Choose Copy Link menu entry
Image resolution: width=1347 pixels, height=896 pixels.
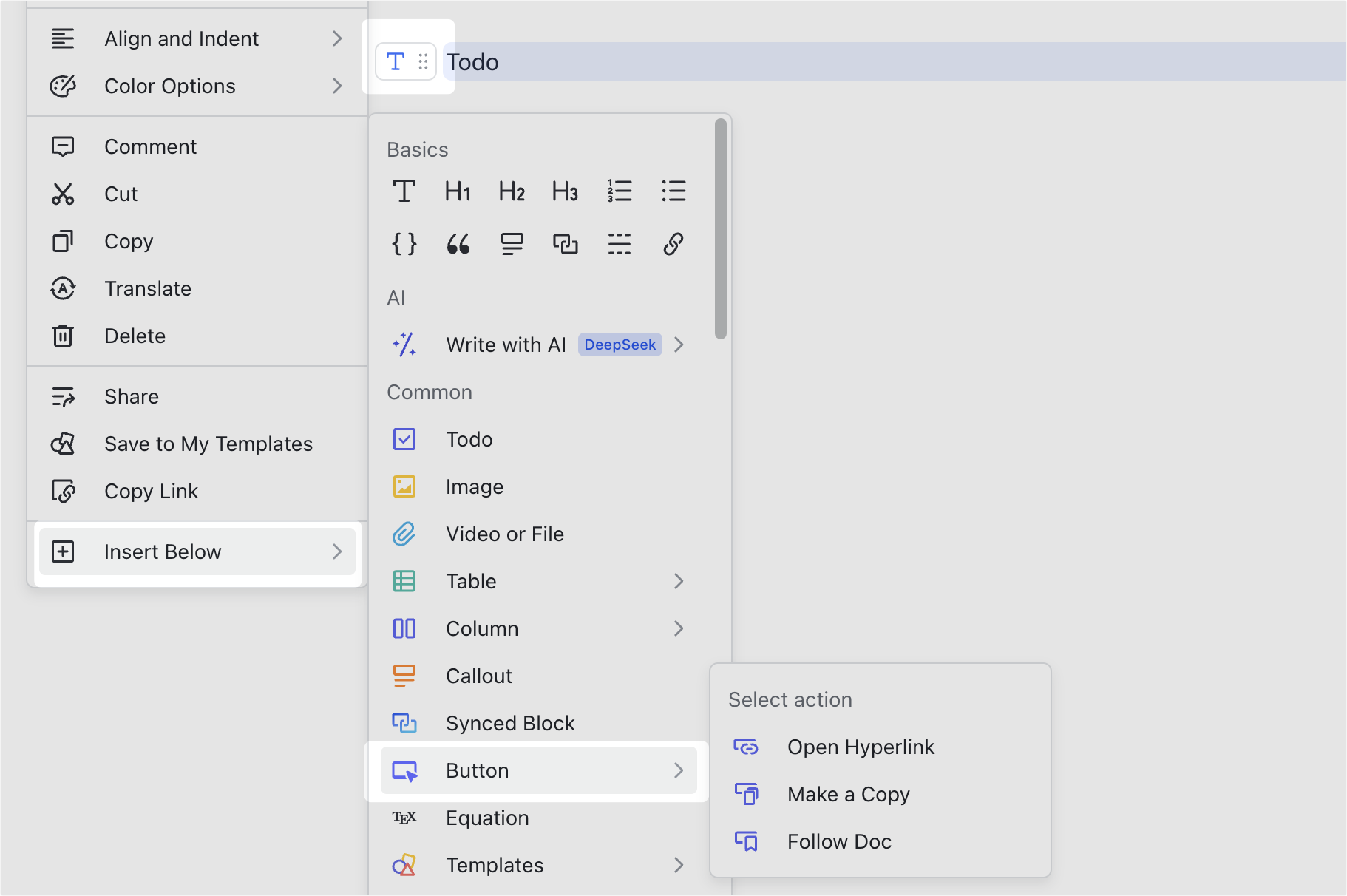pyautogui.click(x=197, y=491)
